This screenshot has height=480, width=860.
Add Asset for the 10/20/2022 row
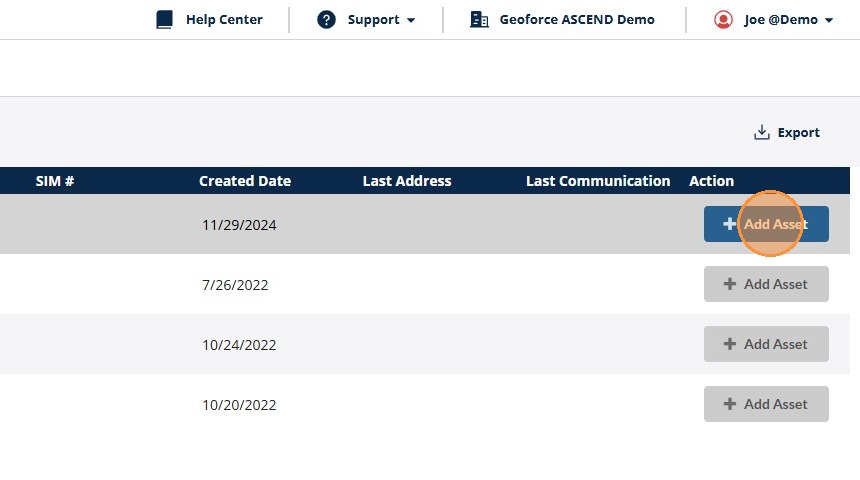coord(766,404)
